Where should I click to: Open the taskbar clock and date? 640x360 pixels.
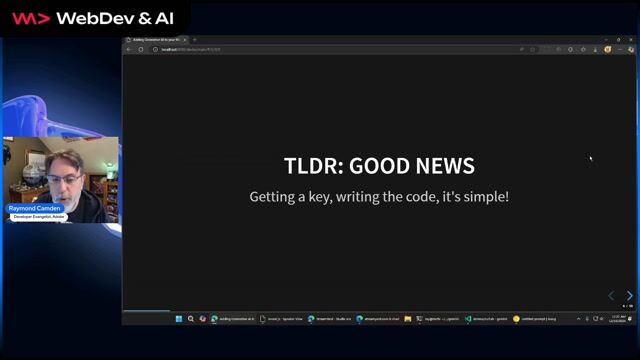618,319
